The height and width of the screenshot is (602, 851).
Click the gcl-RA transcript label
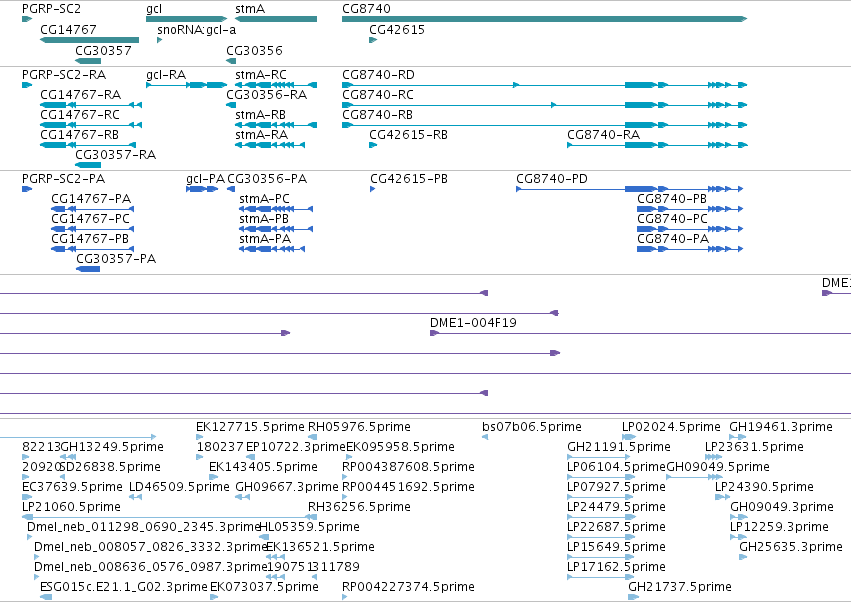pos(166,75)
